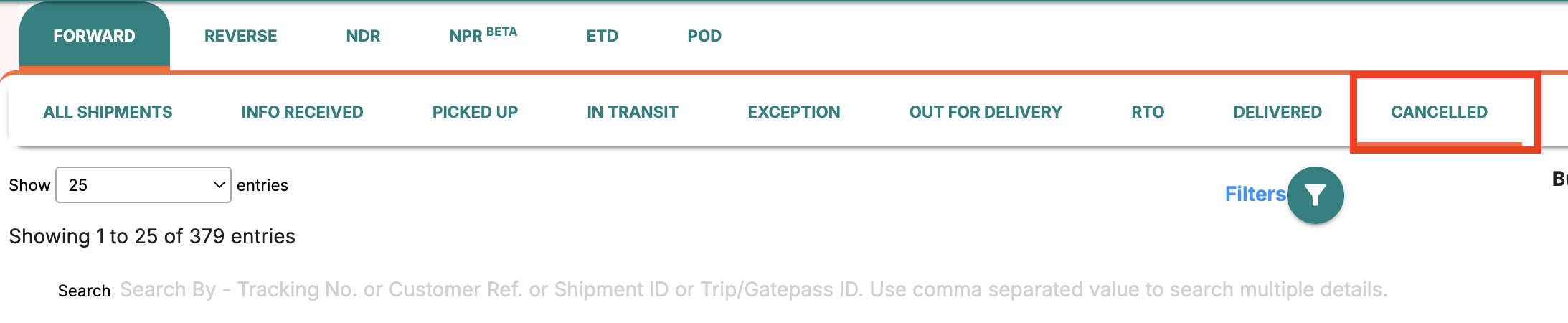
Task: Click the Filters link text
Action: [1255, 194]
